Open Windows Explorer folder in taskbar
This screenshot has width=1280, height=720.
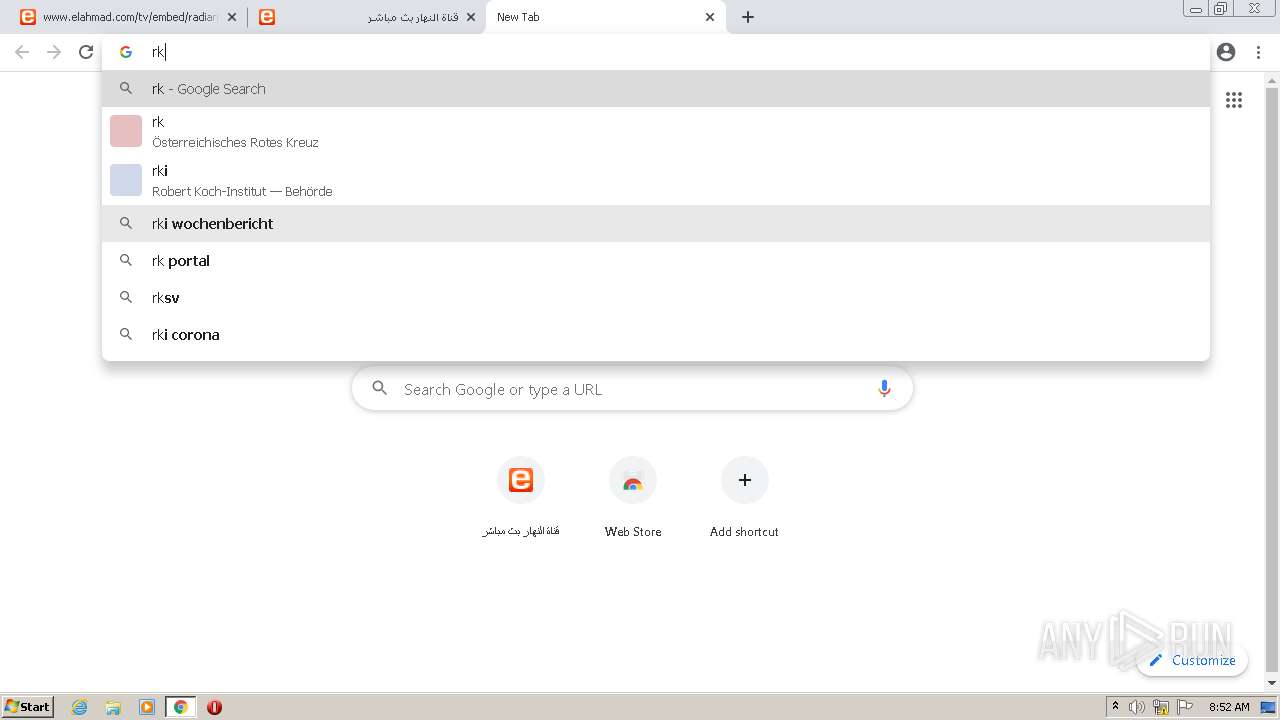click(x=113, y=707)
